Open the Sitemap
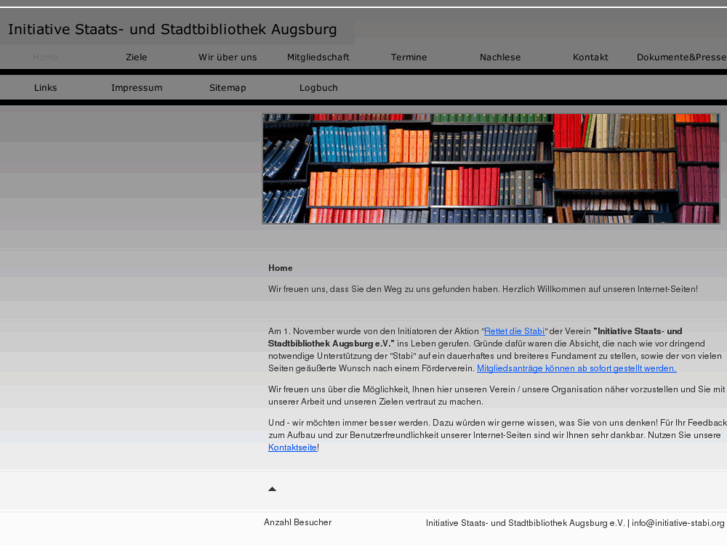Viewport: 727px width, 545px height. tap(227, 88)
